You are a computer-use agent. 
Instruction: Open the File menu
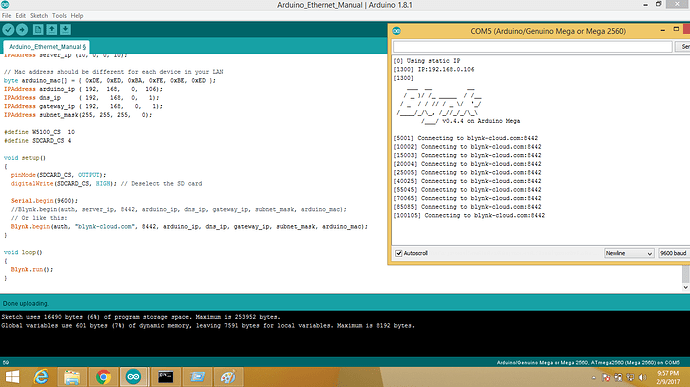7,15
